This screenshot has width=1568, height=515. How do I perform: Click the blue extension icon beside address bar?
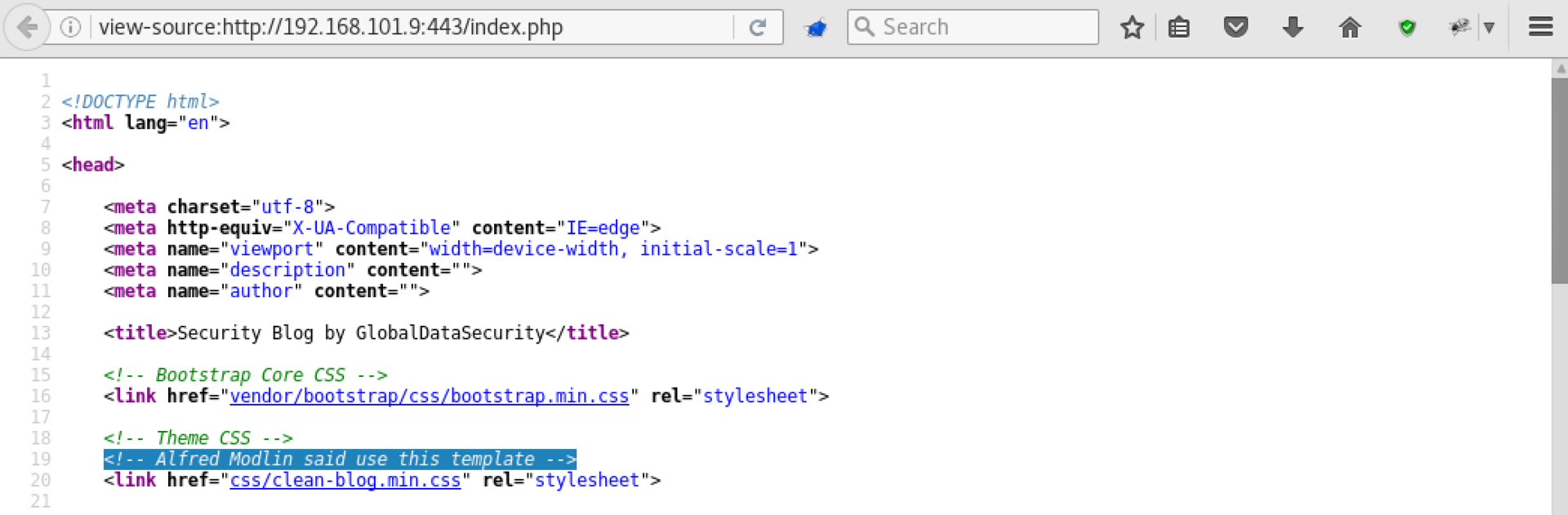tap(816, 28)
